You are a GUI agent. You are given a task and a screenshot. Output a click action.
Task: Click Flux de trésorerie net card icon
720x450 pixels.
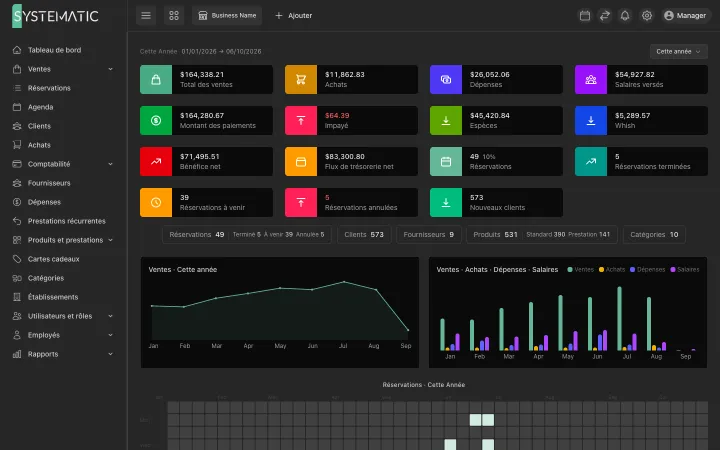click(301, 162)
